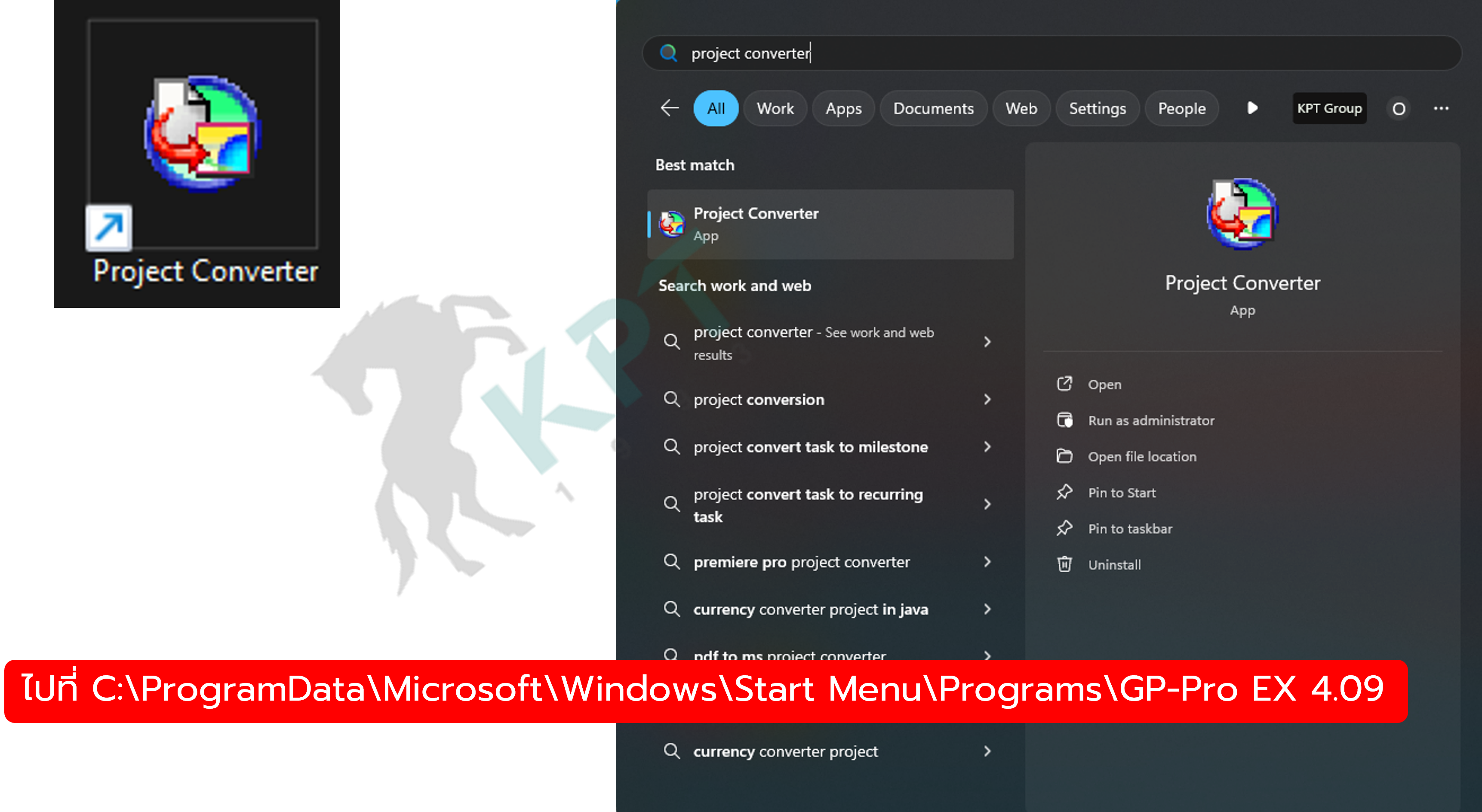This screenshot has height=812, width=1482.
Task: Click the large Project Converter icon in details pane
Action: coord(1242,213)
